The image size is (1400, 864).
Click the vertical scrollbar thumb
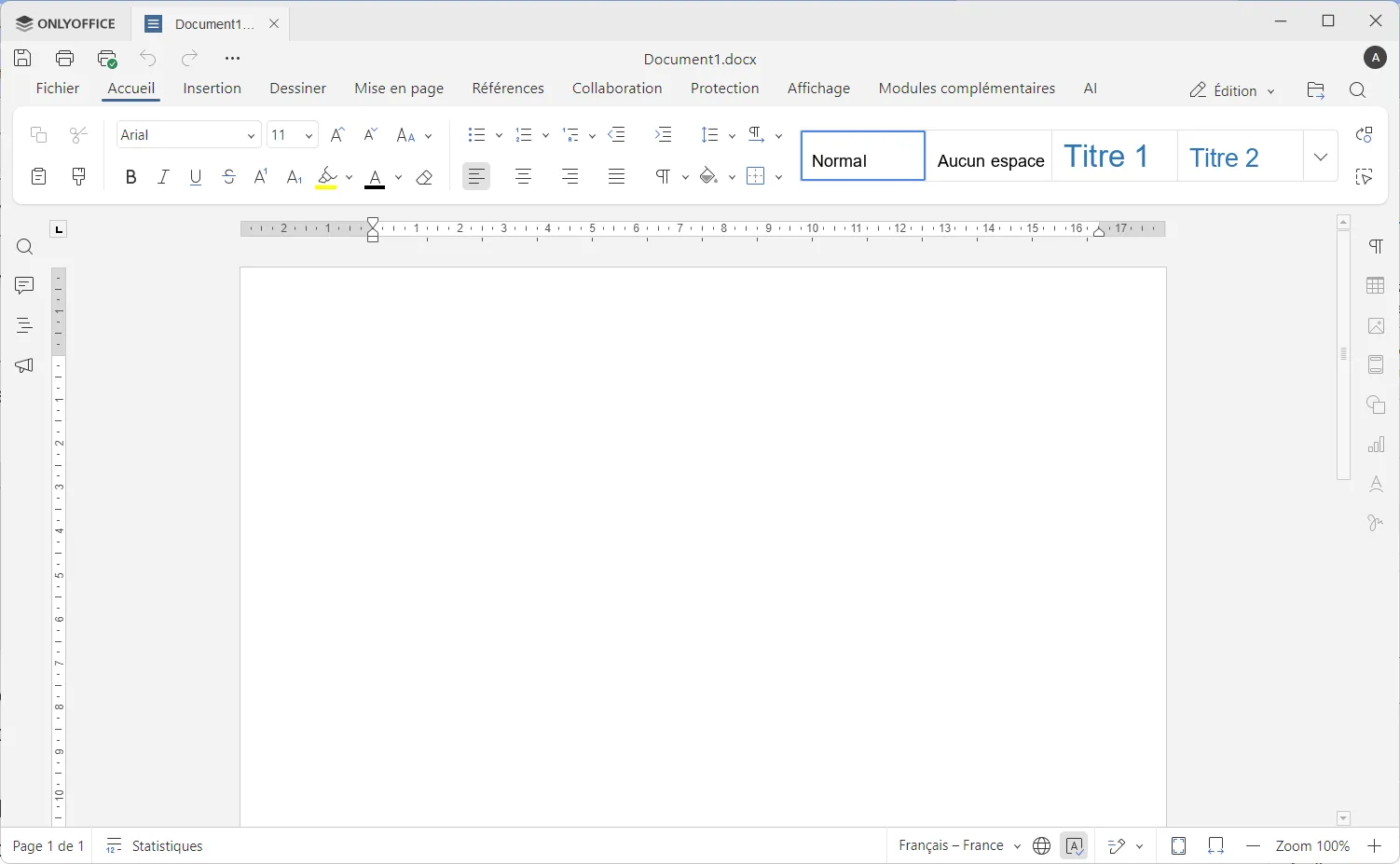point(1343,354)
